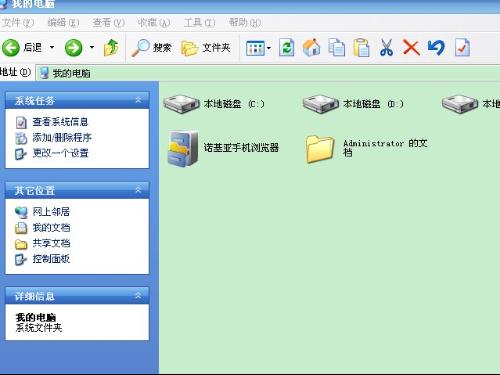
Task: Click the Up one level folder icon
Action: pos(111,48)
